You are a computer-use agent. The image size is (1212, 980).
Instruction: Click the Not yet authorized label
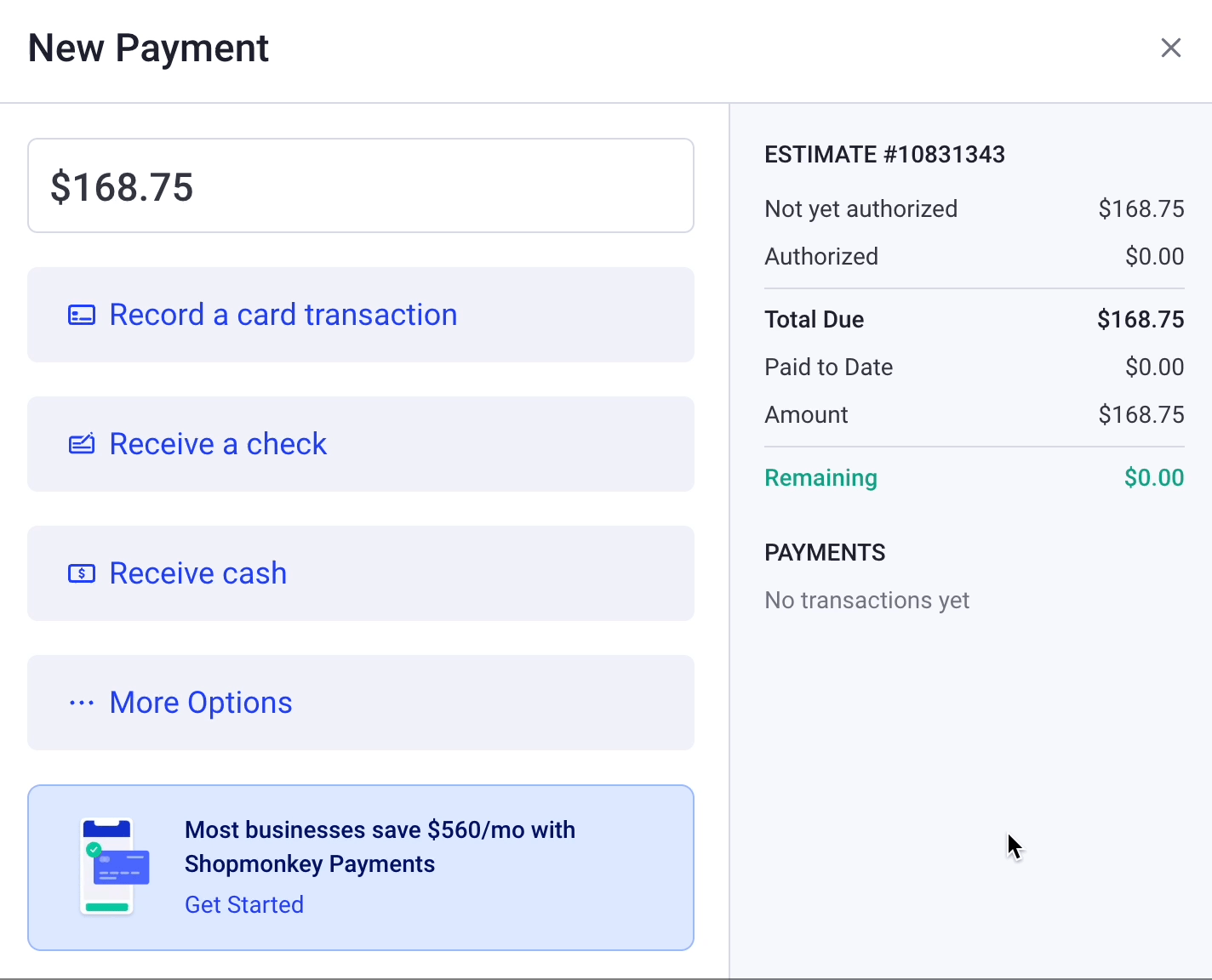tap(860, 208)
